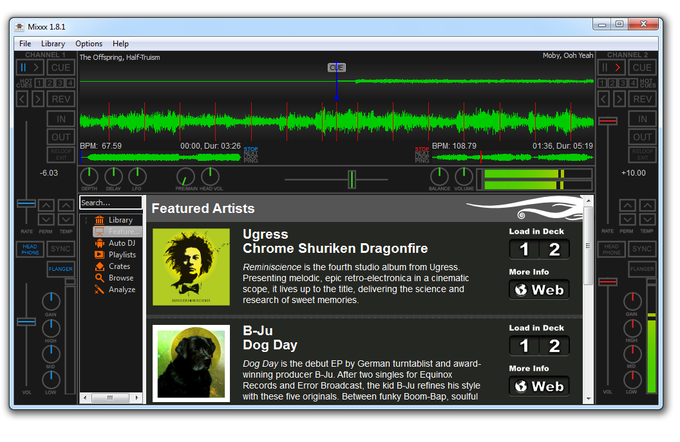This screenshot has height=442, width=680.
Task: Click the Channel 2 GAIN knob
Action: [x=632, y=301]
